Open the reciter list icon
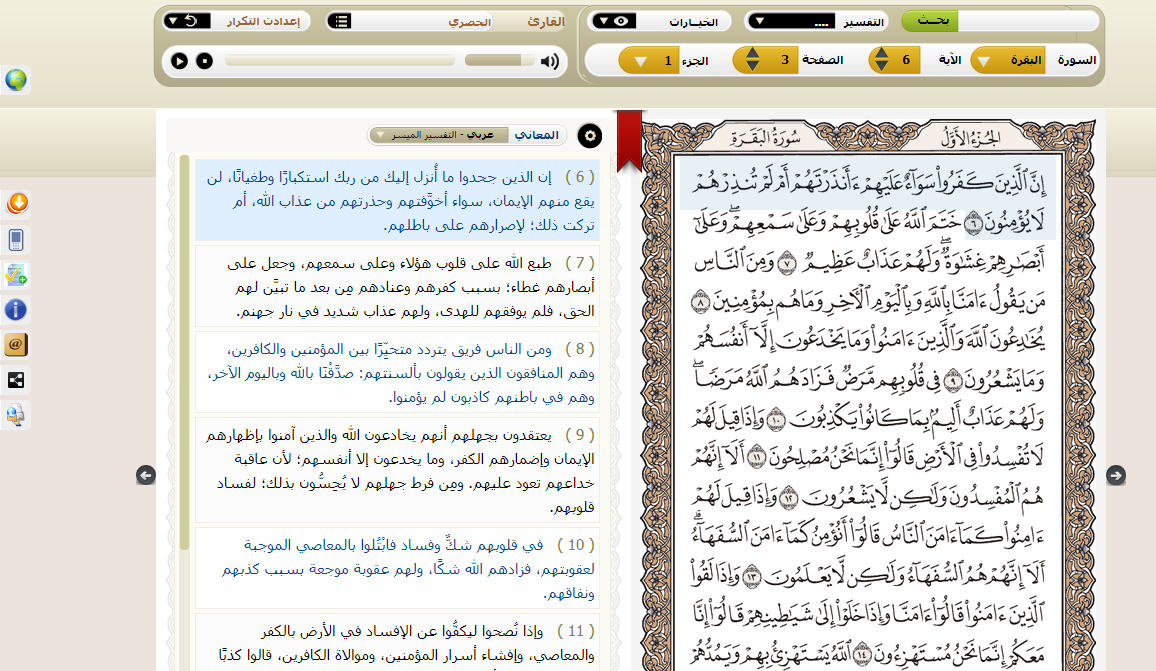 pos(340,21)
